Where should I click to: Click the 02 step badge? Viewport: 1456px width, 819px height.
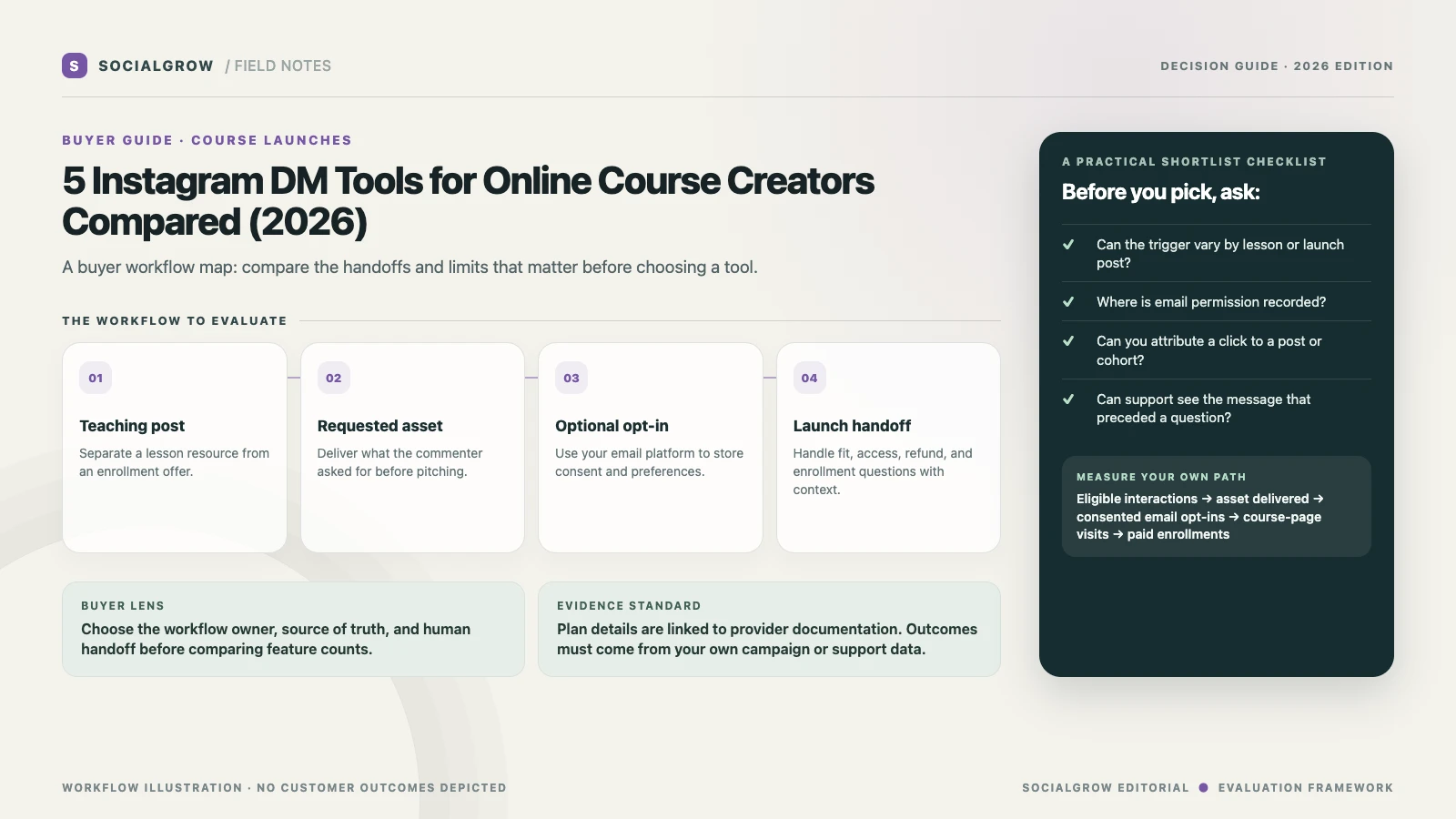click(x=334, y=378)
